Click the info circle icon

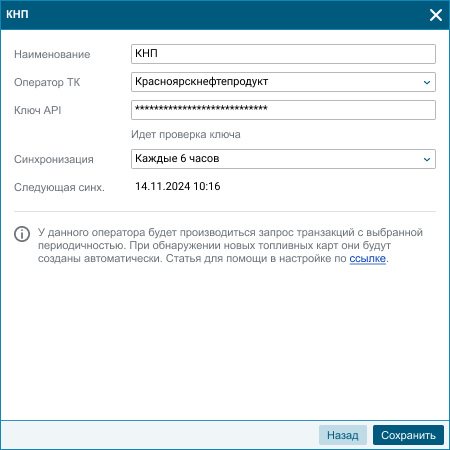pos(22,234)
